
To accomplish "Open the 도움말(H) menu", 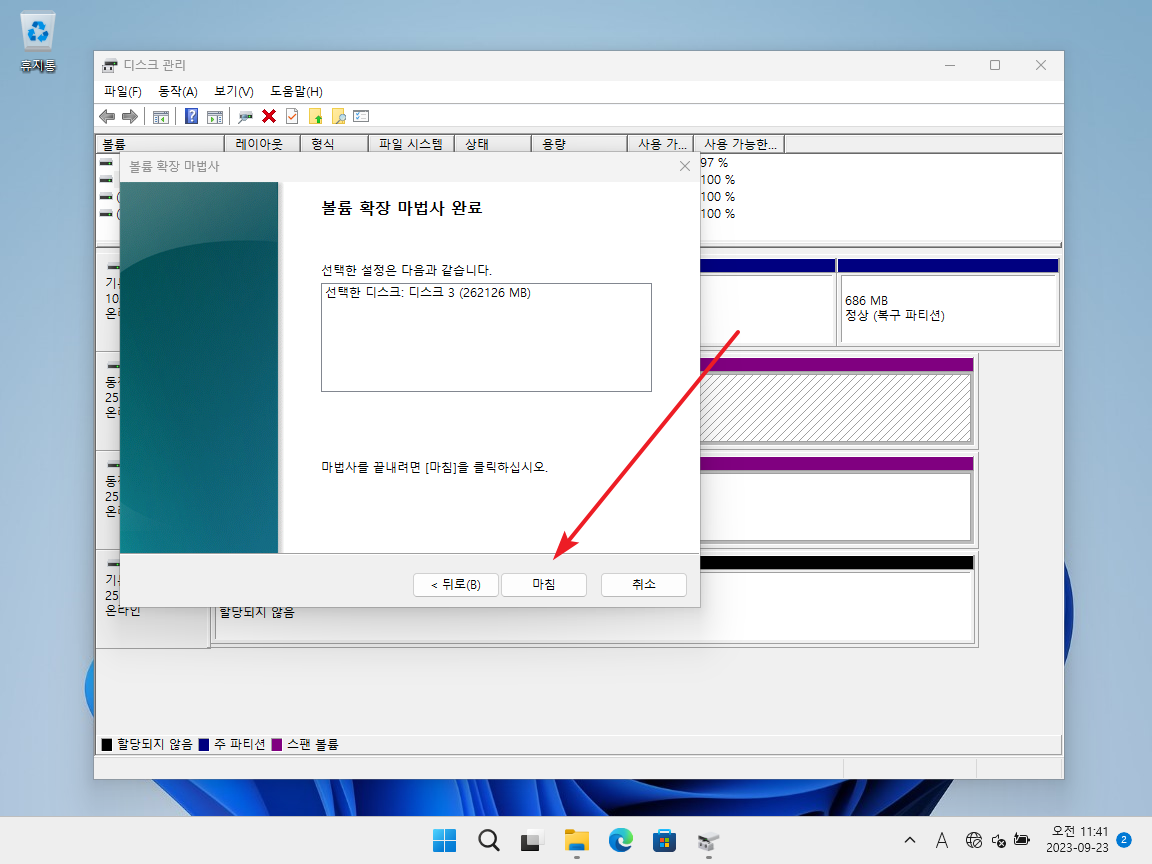I will click(296, 91).
